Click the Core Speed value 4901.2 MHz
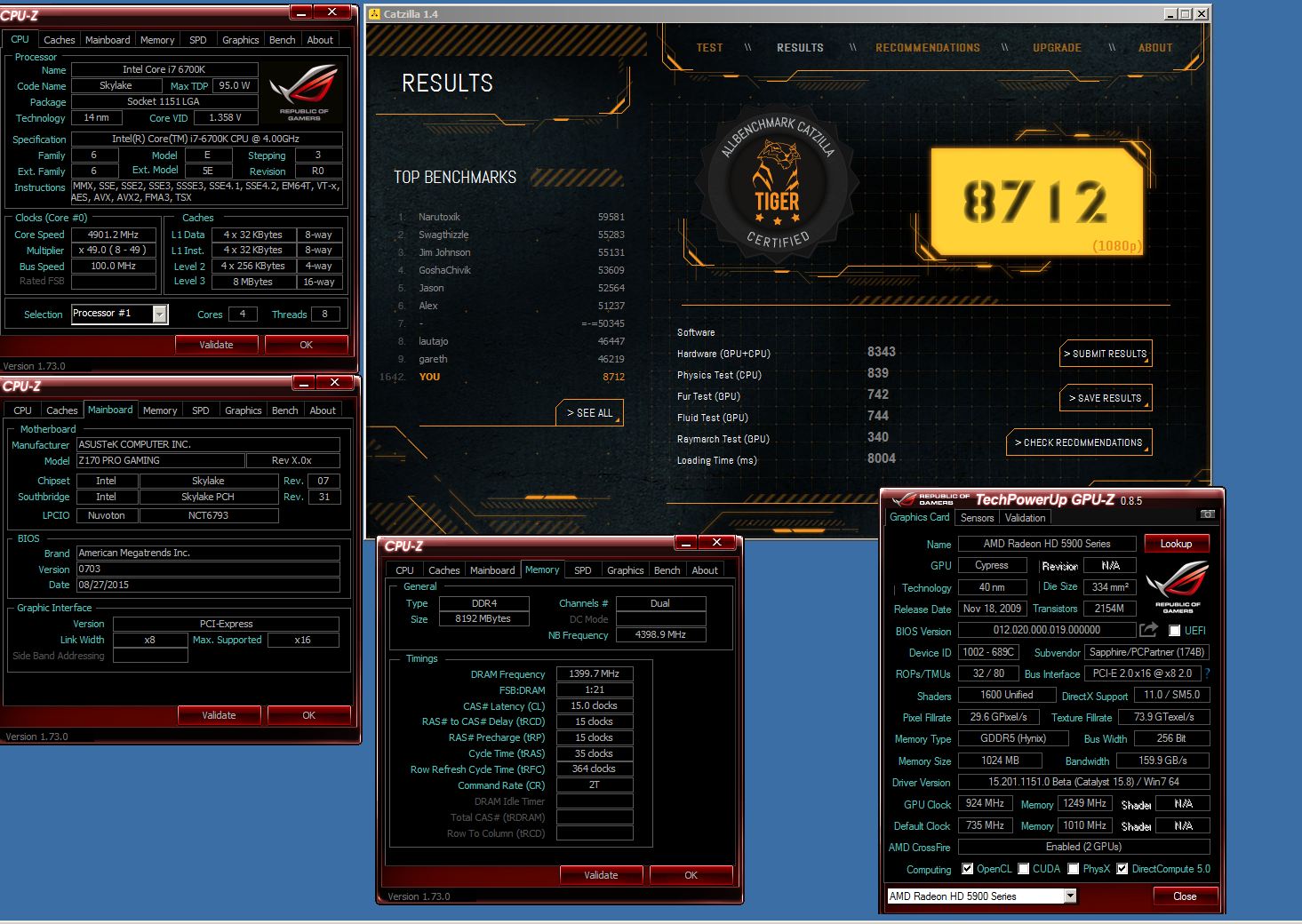1302x924 pixels. tap(113, 235)
